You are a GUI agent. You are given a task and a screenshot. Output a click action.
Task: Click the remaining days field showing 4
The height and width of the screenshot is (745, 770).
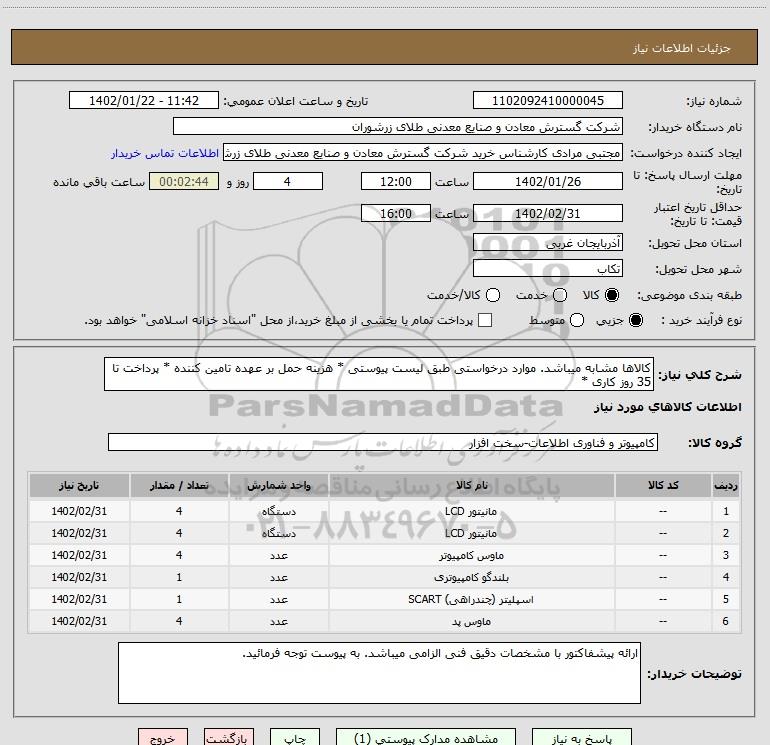coord(288,181)
